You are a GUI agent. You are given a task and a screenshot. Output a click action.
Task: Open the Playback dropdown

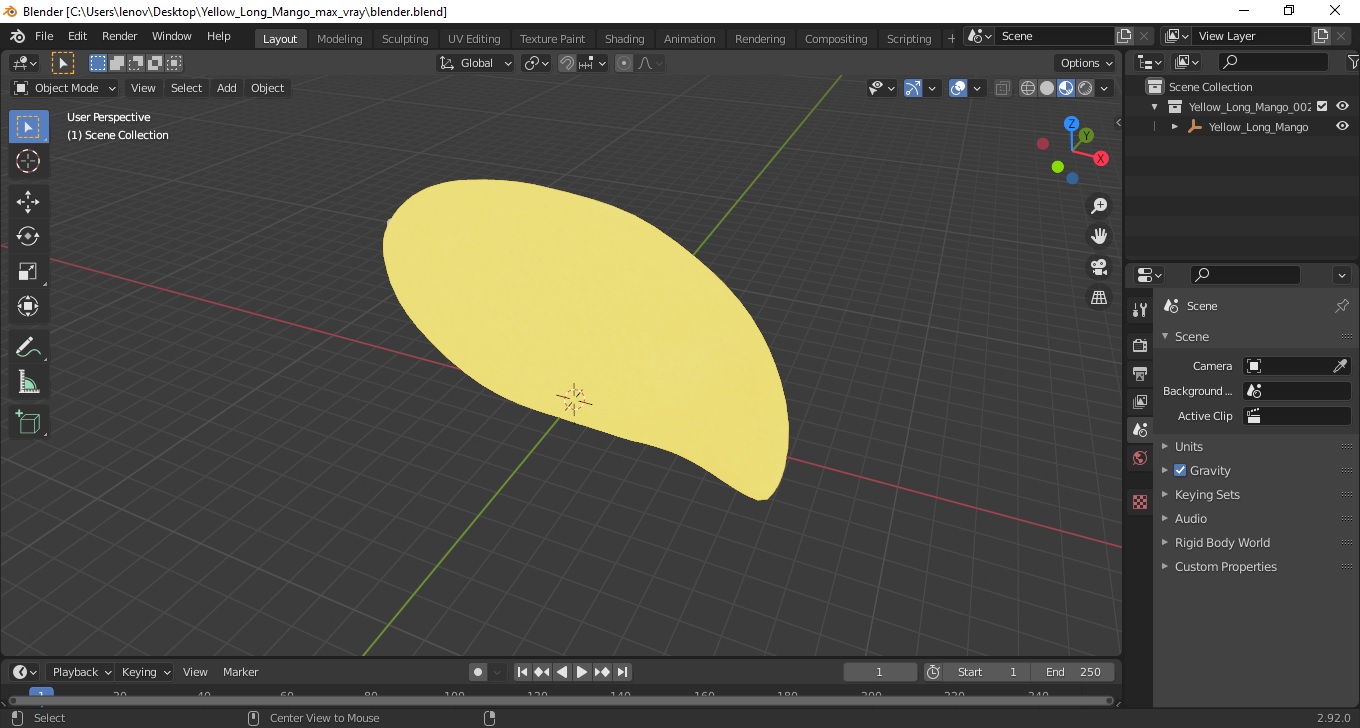coord(81,672)
